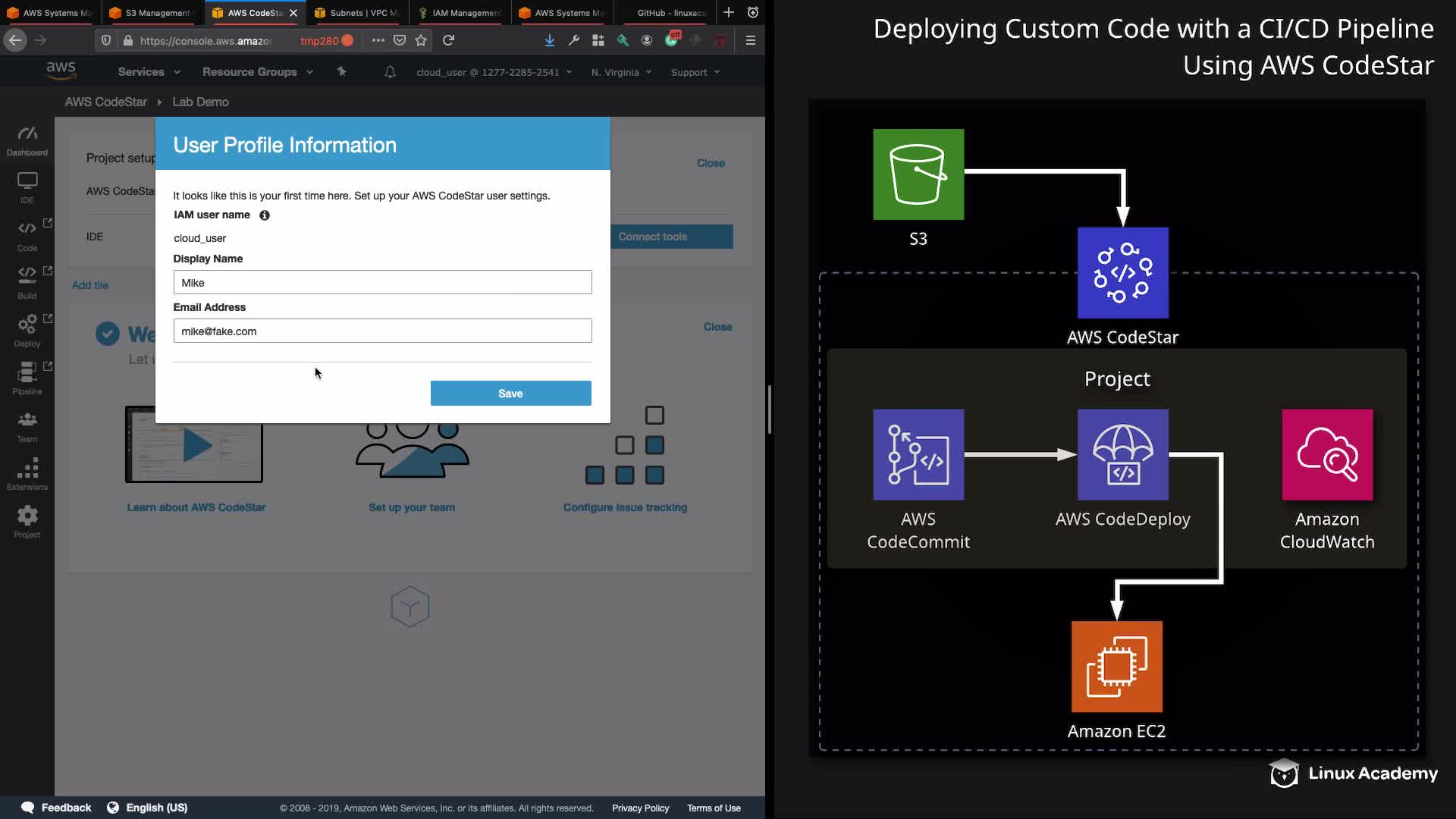Image resolution: width=1456 pixels, height=819 pixels.
Task: Switch to the S3 Management browser tab
Action: tap(155, 13)
